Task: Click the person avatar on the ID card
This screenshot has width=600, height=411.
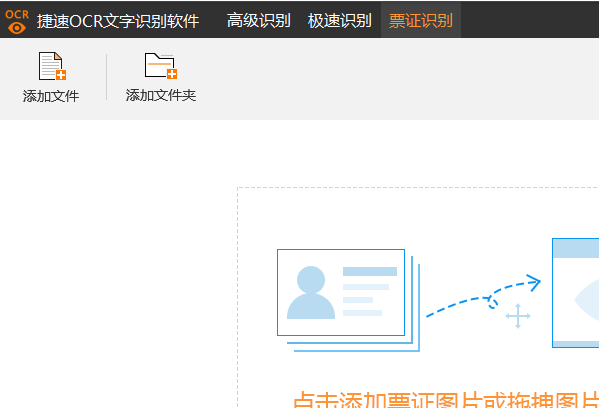Action: tap(311, 293)
